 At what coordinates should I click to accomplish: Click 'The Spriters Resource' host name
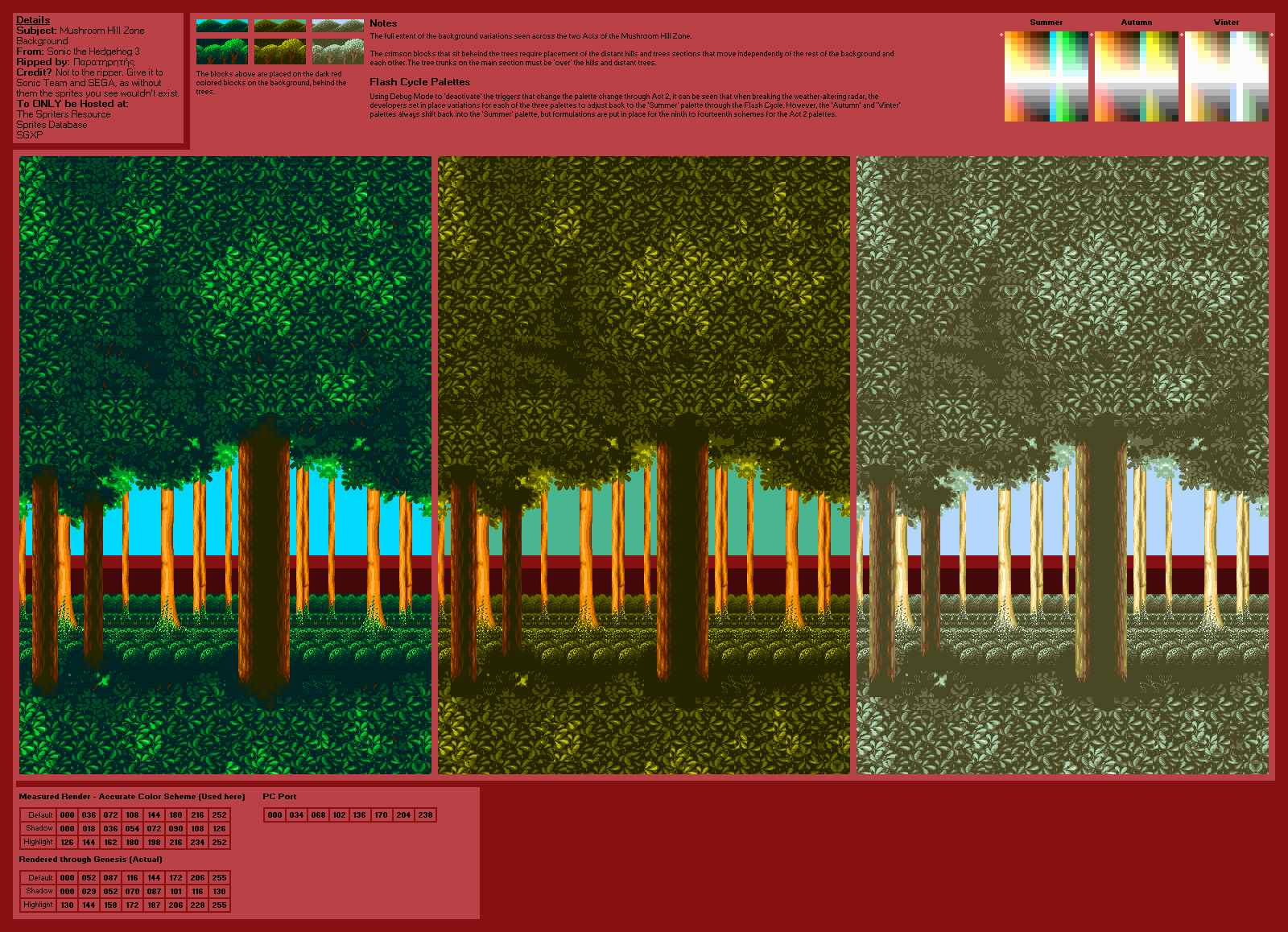pos(64,114)
